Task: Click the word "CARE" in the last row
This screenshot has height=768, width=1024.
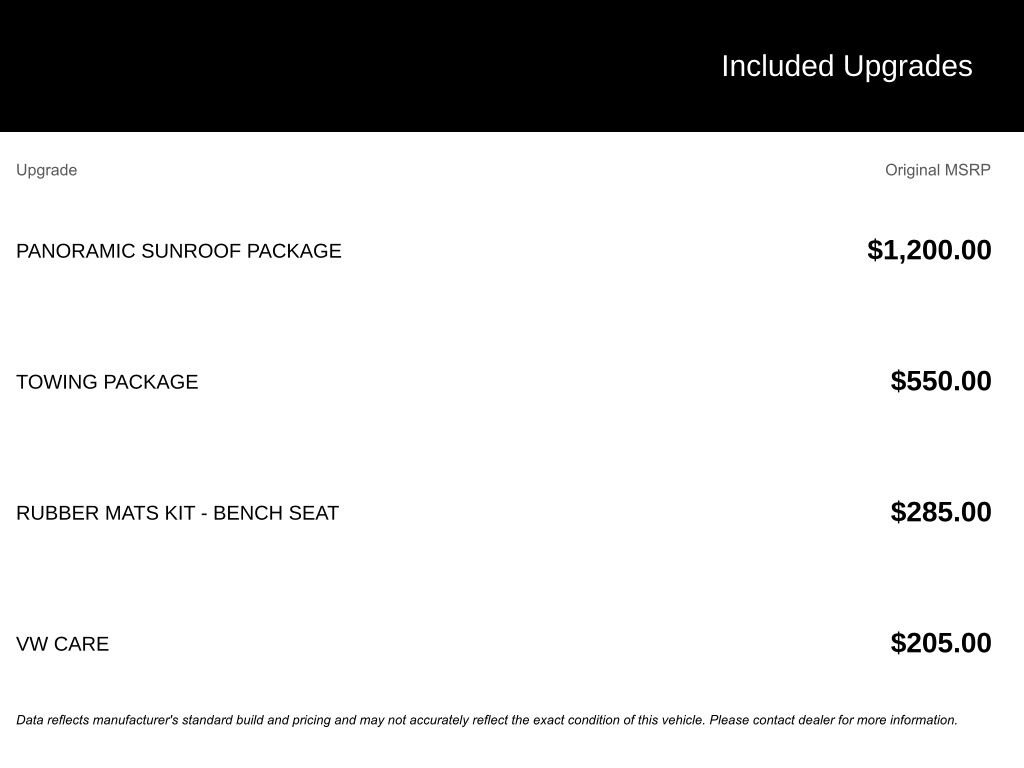Action: (x=83, y=644)
